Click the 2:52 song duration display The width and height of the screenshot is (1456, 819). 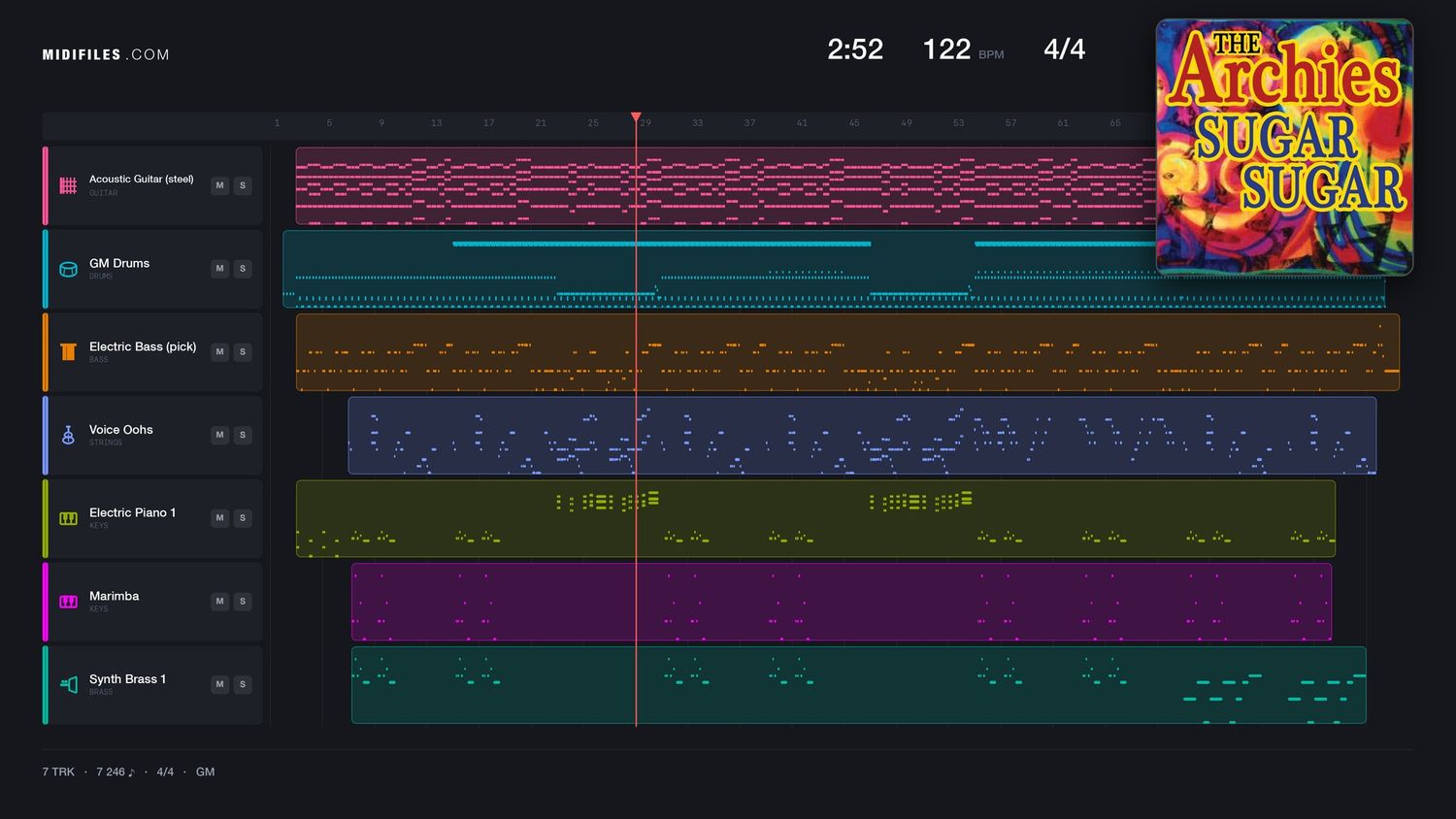tap(855, 49)
